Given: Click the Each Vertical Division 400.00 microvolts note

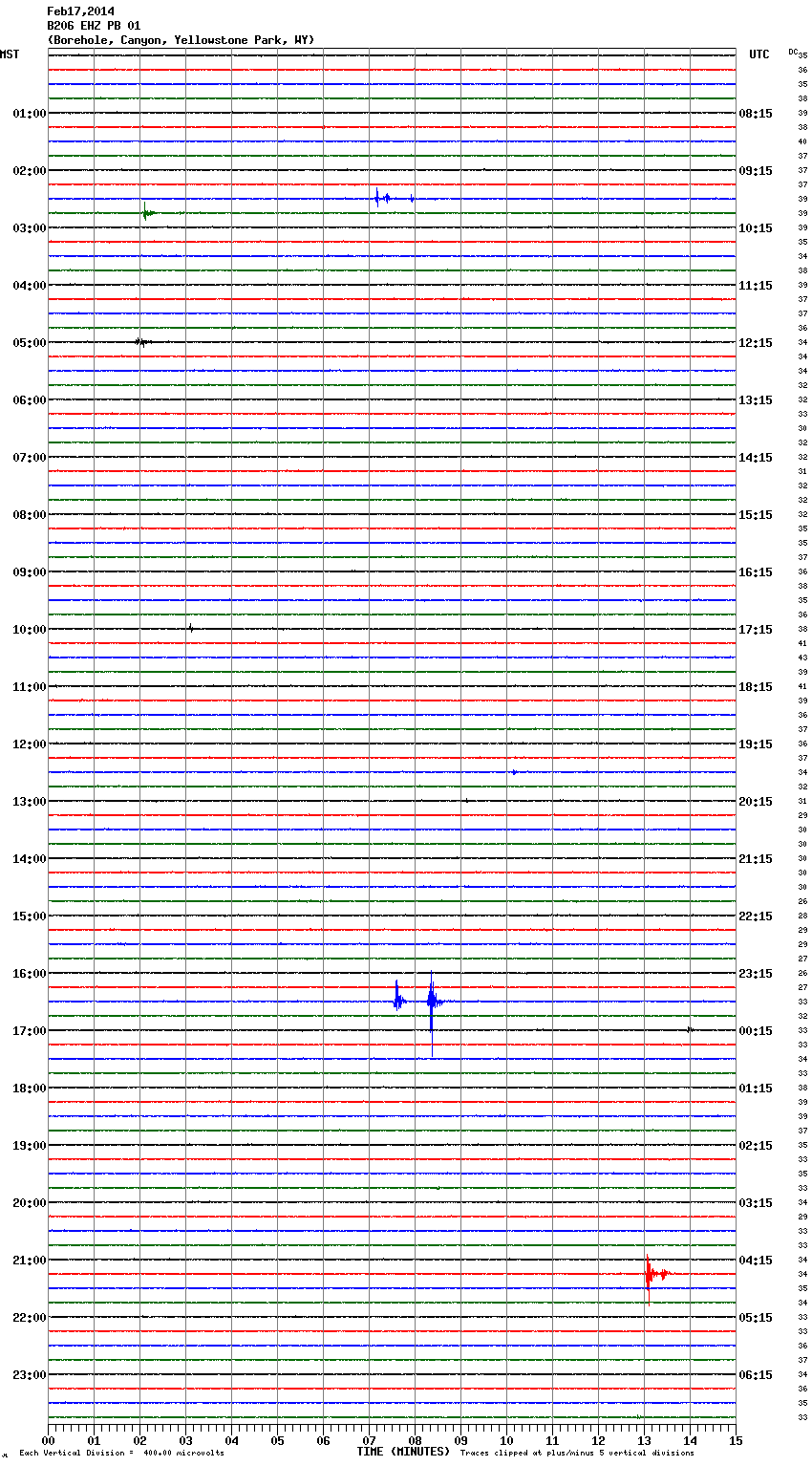Looking at the screenshot, I should pos(121,1453).
